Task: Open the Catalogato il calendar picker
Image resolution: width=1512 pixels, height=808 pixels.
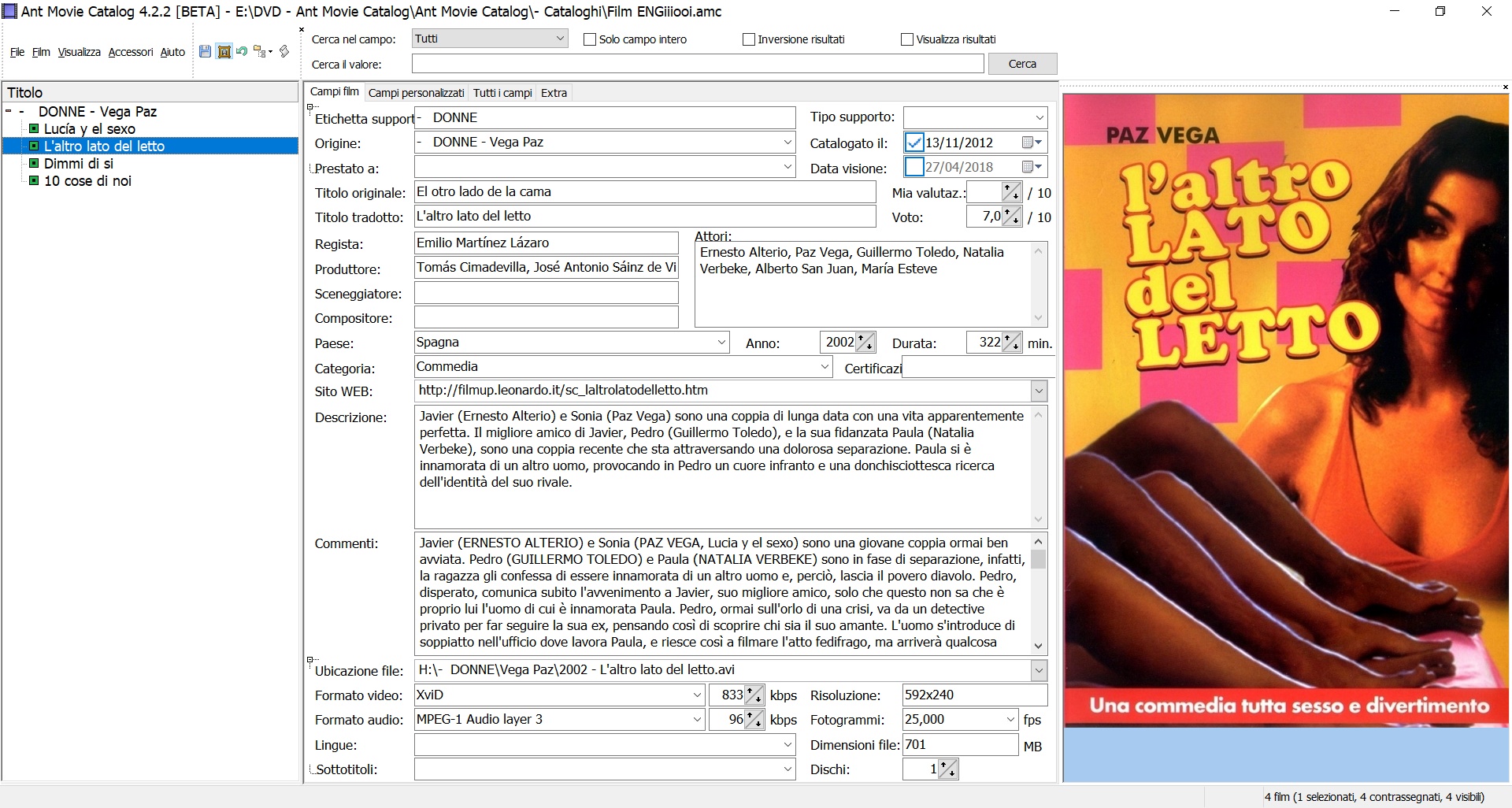Action: pyautogui.click(x=1032, y=143)
